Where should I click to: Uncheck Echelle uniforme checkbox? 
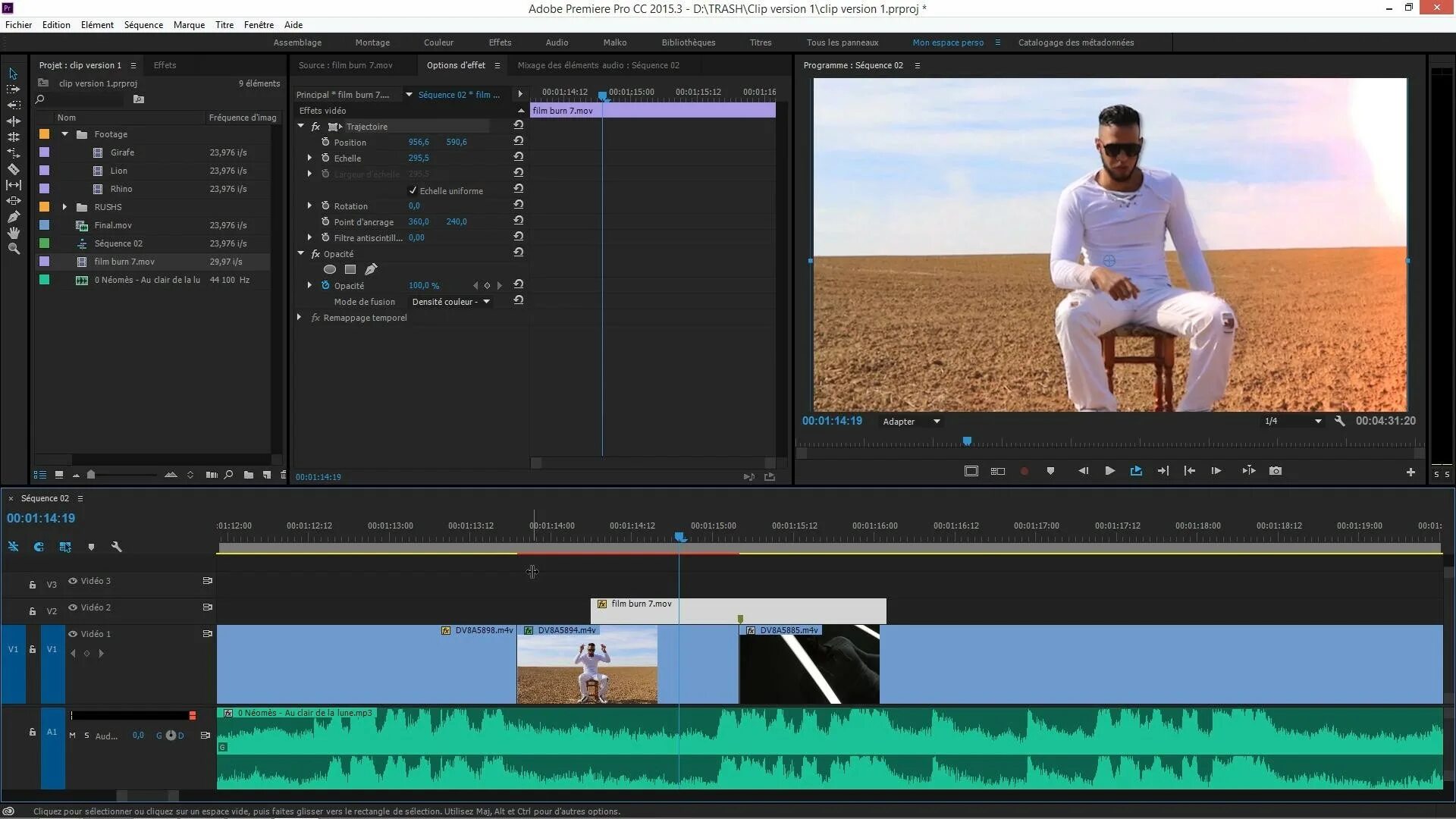[x=413, y=190]
